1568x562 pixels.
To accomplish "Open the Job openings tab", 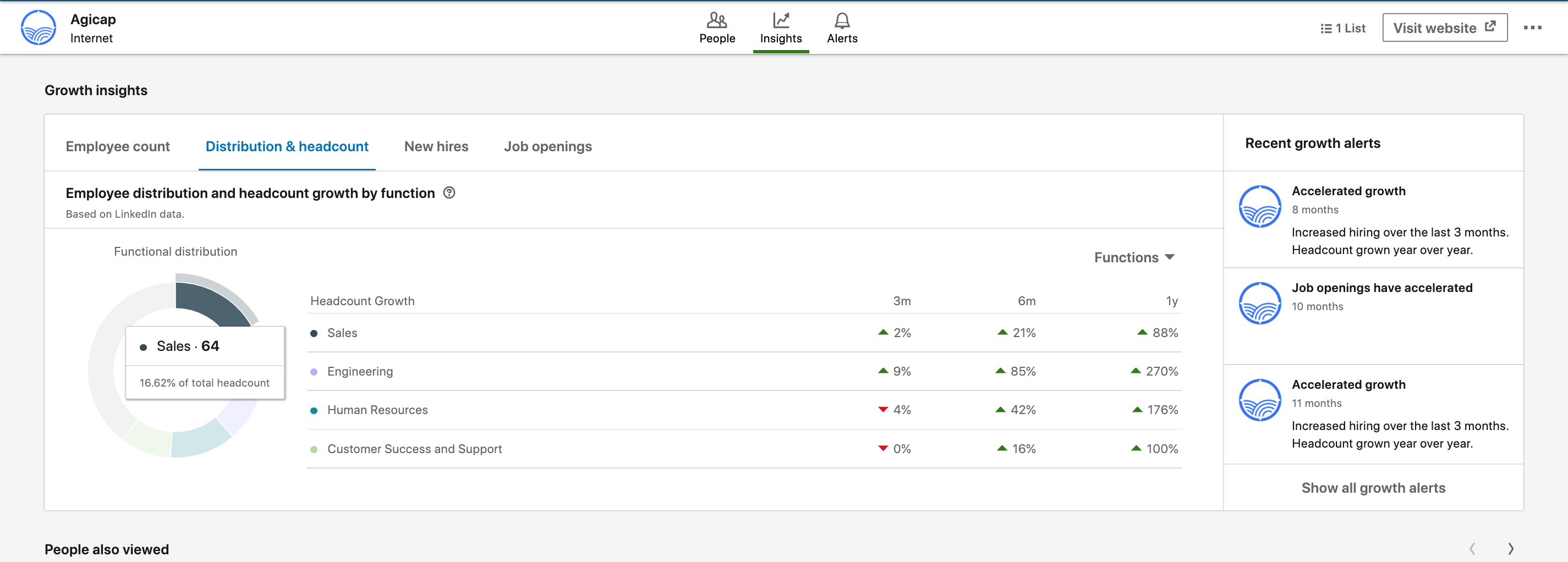I will (x=547, y=147).
